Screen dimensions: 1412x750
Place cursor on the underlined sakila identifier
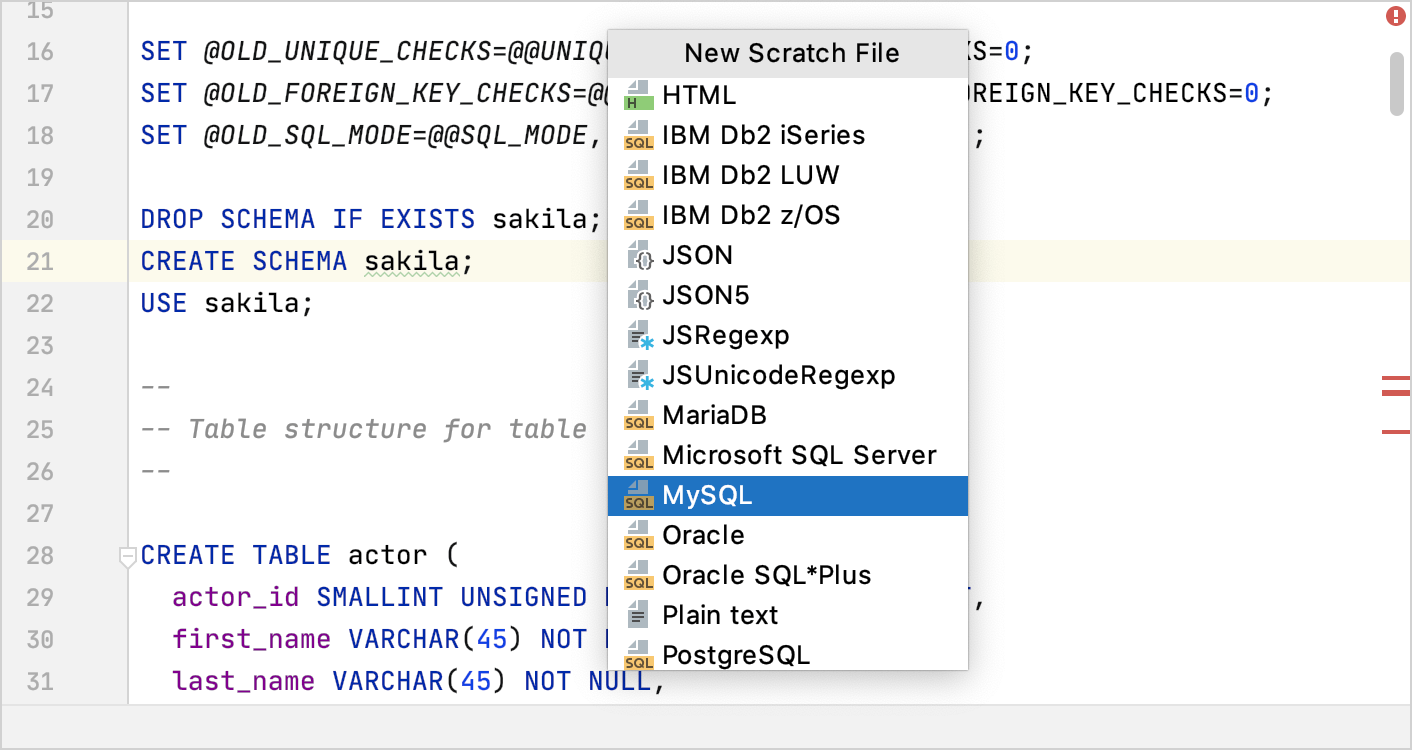click(x=410, y=262)
